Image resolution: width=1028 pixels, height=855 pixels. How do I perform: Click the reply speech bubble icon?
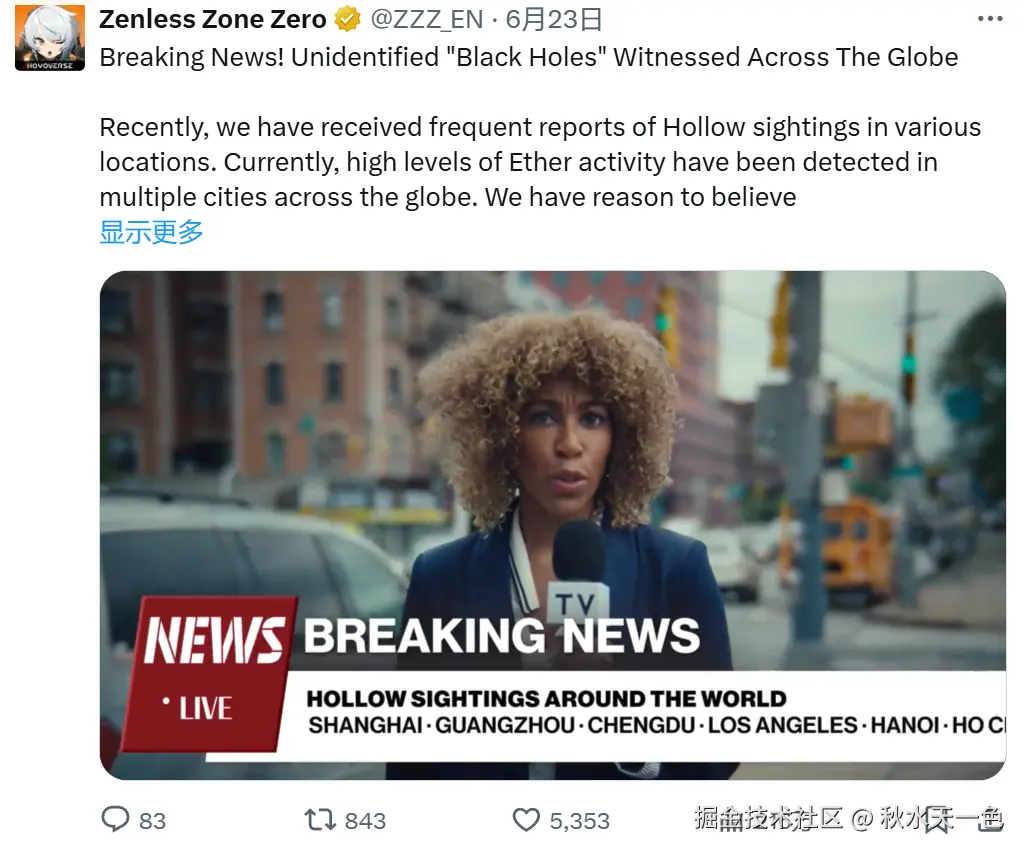[115, 820]
